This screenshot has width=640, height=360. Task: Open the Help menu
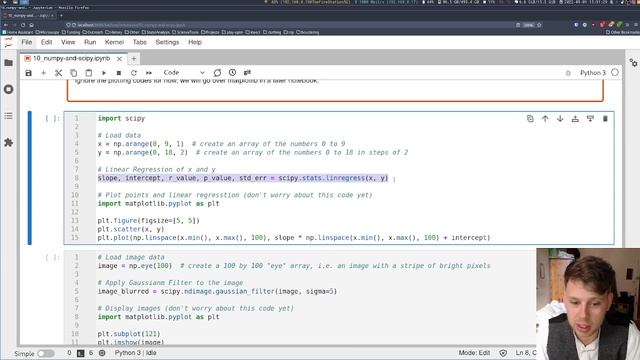coord(195,42)
